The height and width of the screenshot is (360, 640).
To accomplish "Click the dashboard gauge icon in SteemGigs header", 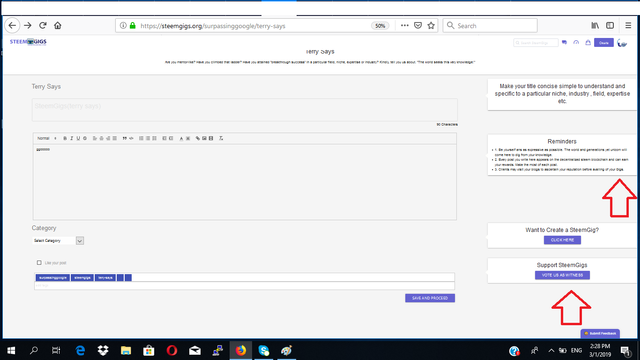I will click(576, 42).
